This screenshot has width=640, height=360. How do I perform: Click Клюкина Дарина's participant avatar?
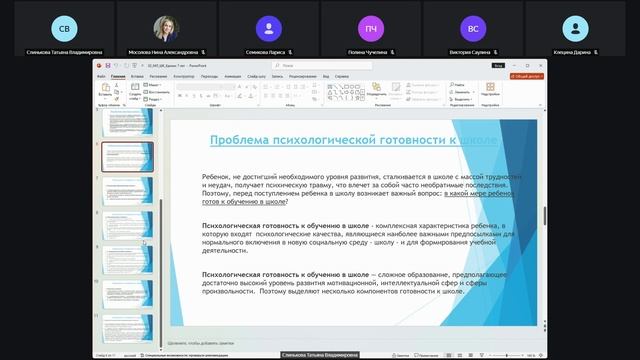576,29
